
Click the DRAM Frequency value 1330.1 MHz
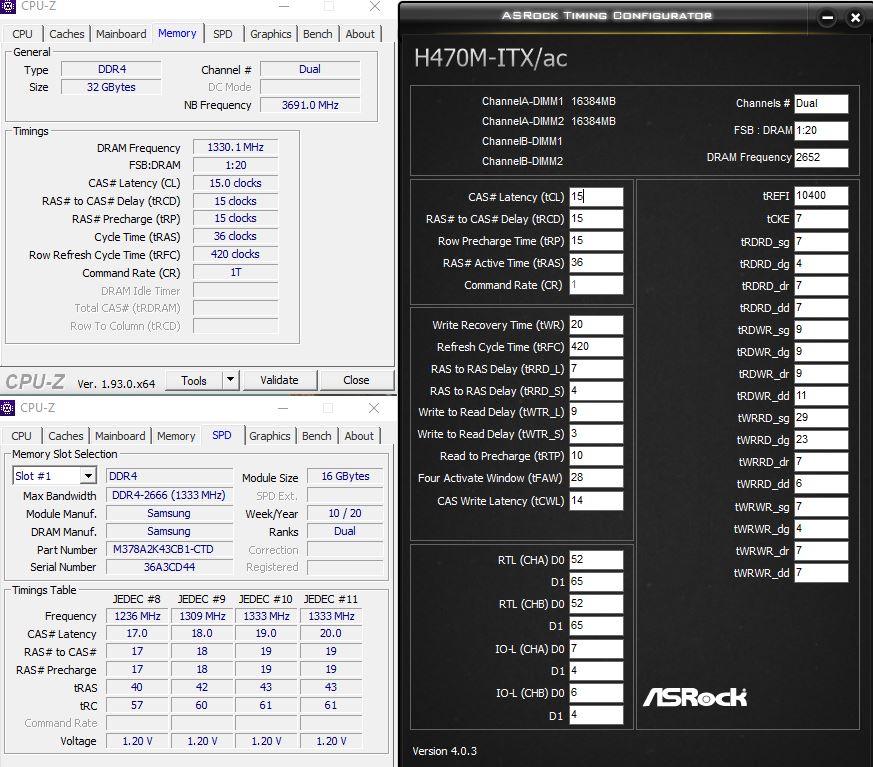tap(236, 148)
